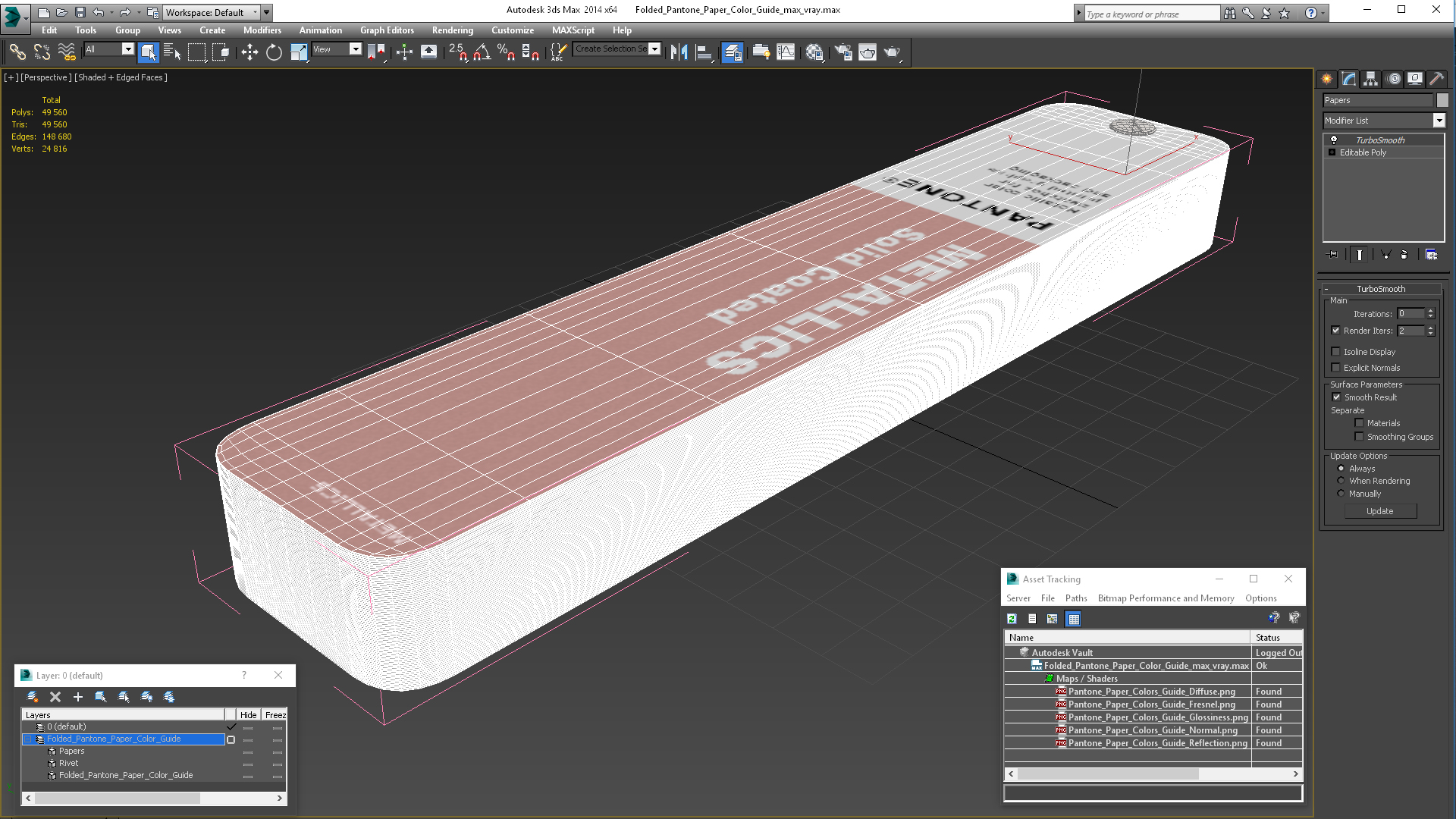Click the Iterations spinner up arrow
This screenshot has height=819, width=1456.
[x=1431, y=311]
